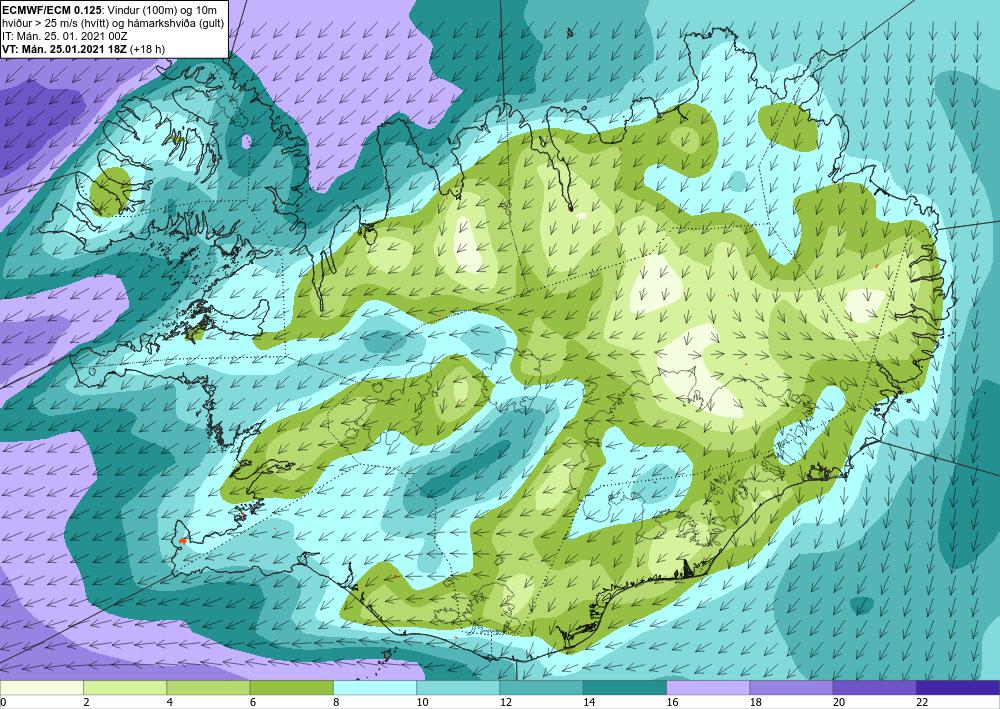
Task: Click the lavender 16–18 m/s legend swatch
Action: [x=708, y=687]
